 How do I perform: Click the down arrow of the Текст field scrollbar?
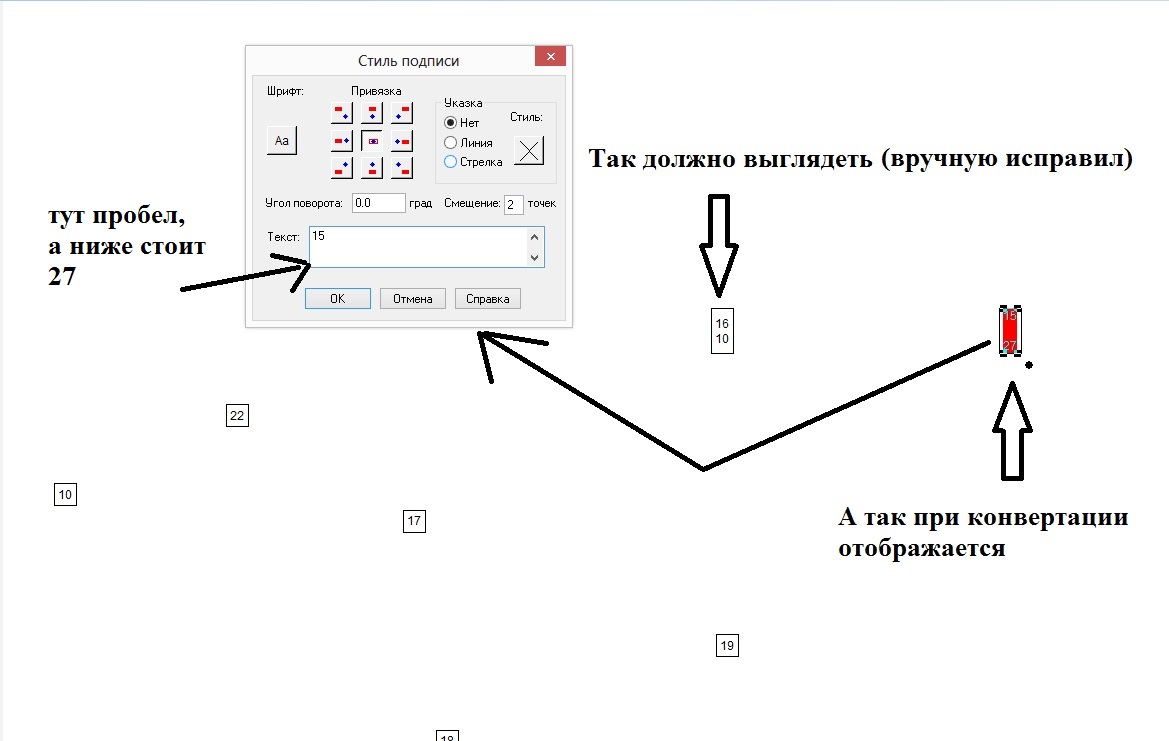point(534,258)
